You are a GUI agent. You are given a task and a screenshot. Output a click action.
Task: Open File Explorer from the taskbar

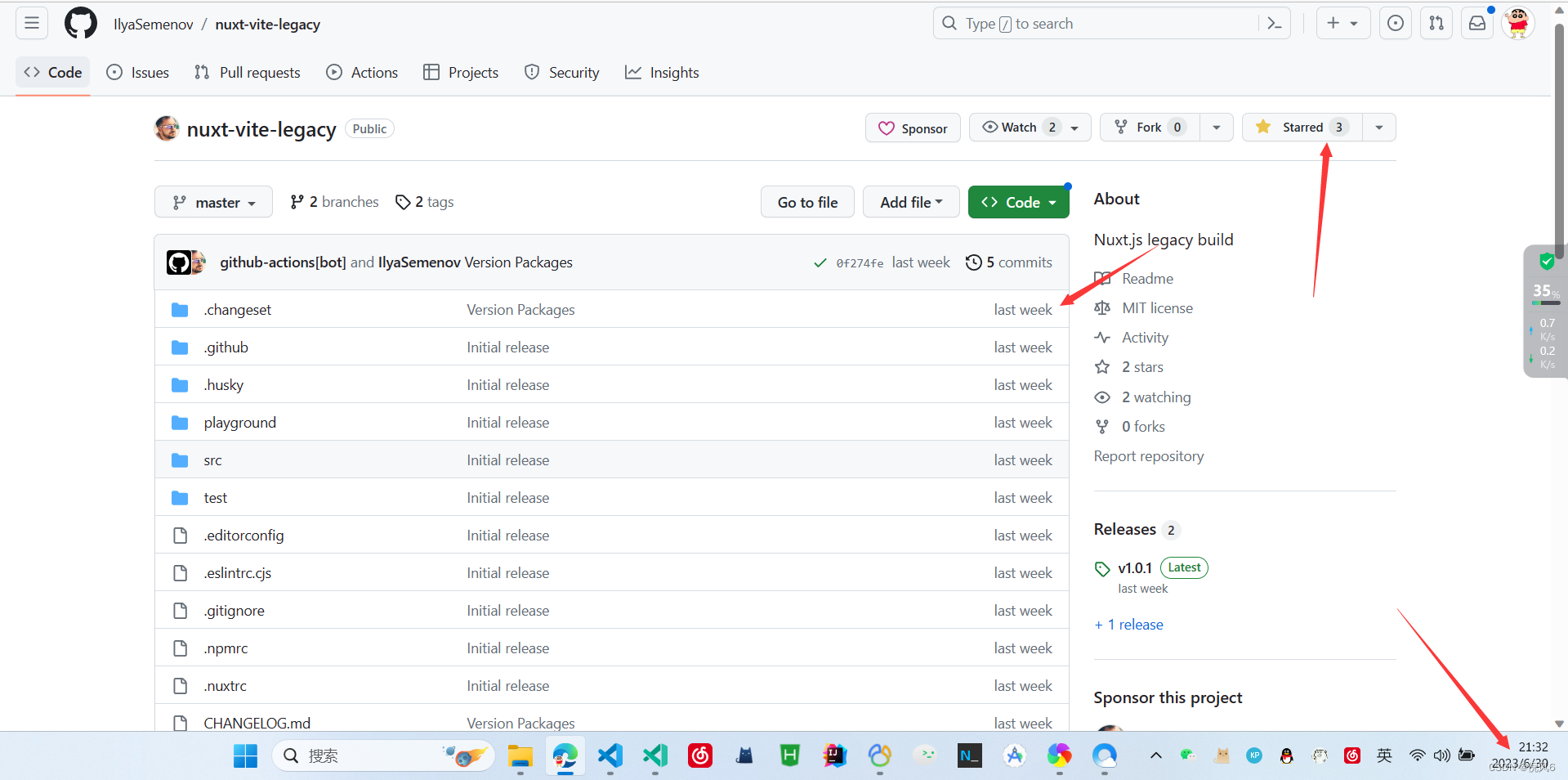(520, 756)
